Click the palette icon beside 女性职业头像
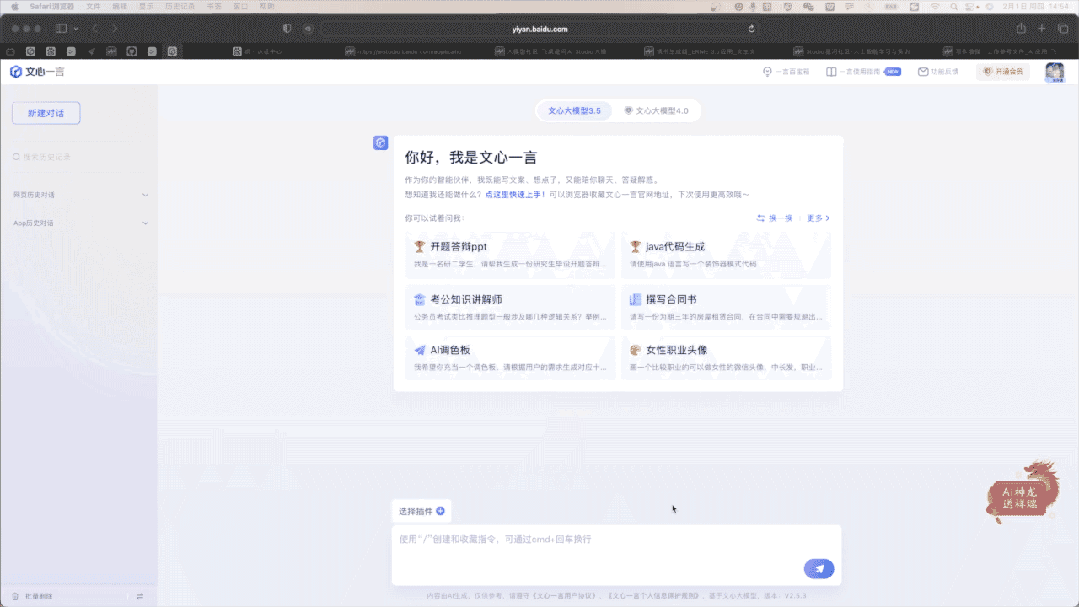 pyautogui.click(x=635, y=350)
